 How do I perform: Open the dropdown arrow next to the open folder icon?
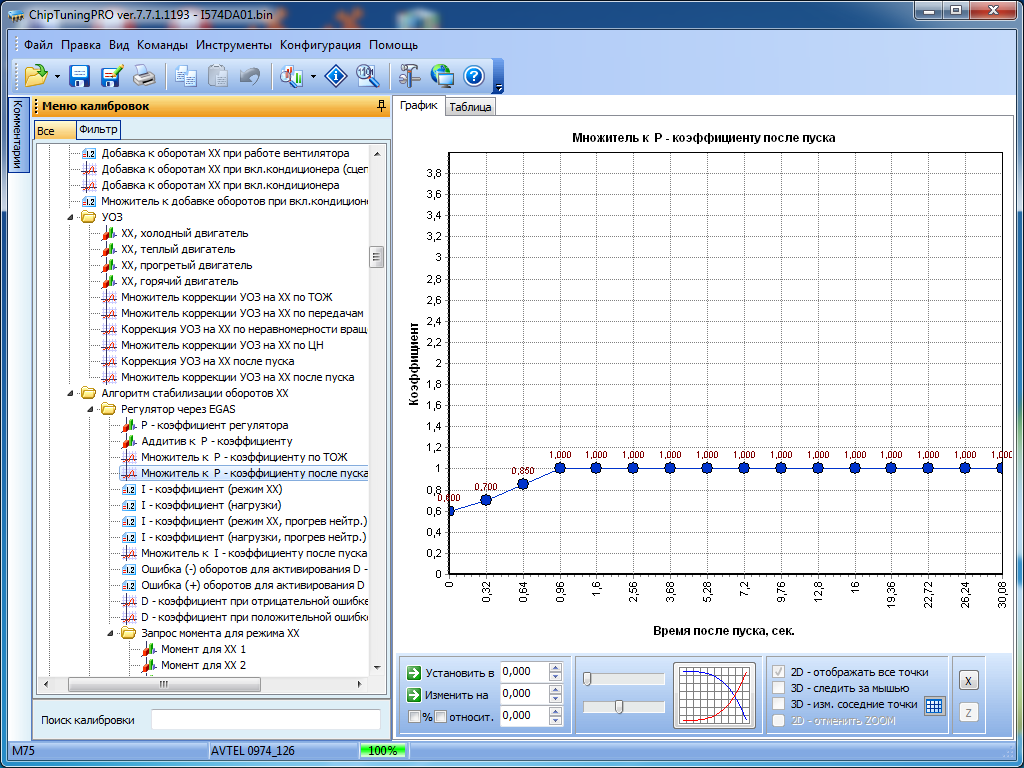tap(57, 76)
